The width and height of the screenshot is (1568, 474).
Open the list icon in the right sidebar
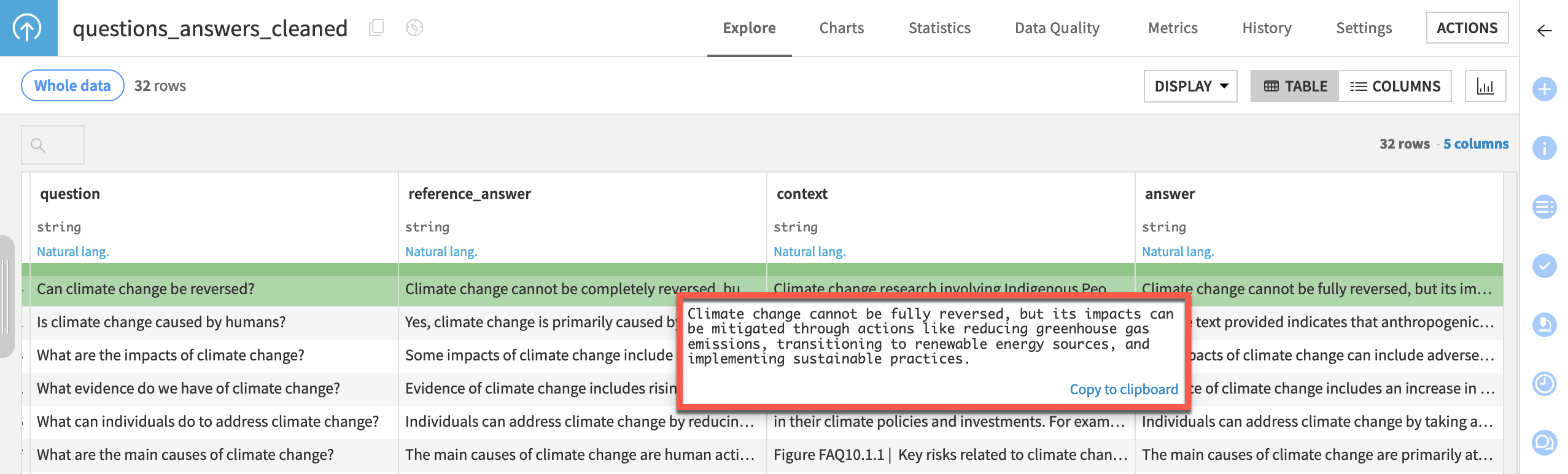1544,207
